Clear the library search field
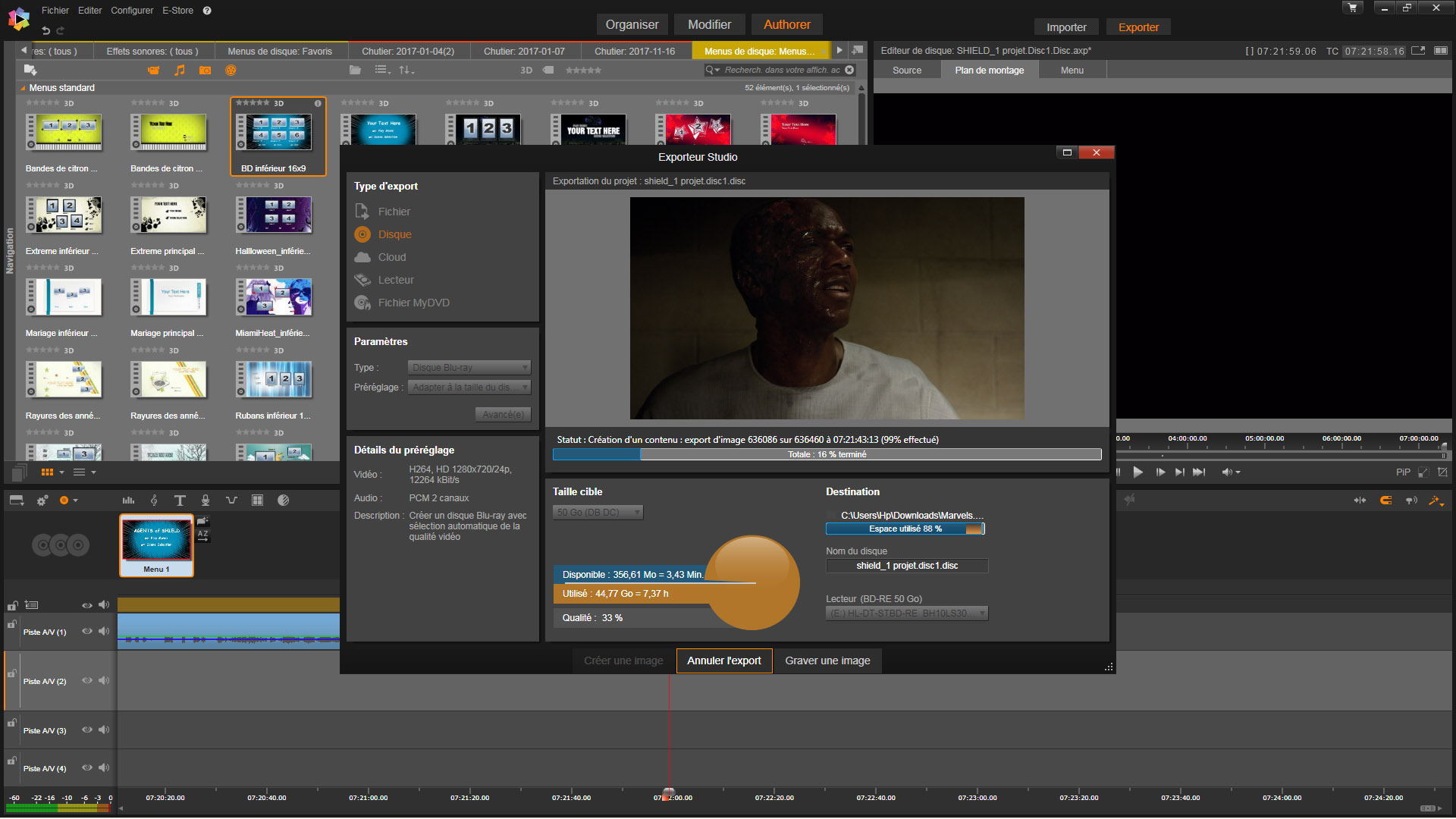Viewport: 1456px width, 819px height. pos(849,70)
